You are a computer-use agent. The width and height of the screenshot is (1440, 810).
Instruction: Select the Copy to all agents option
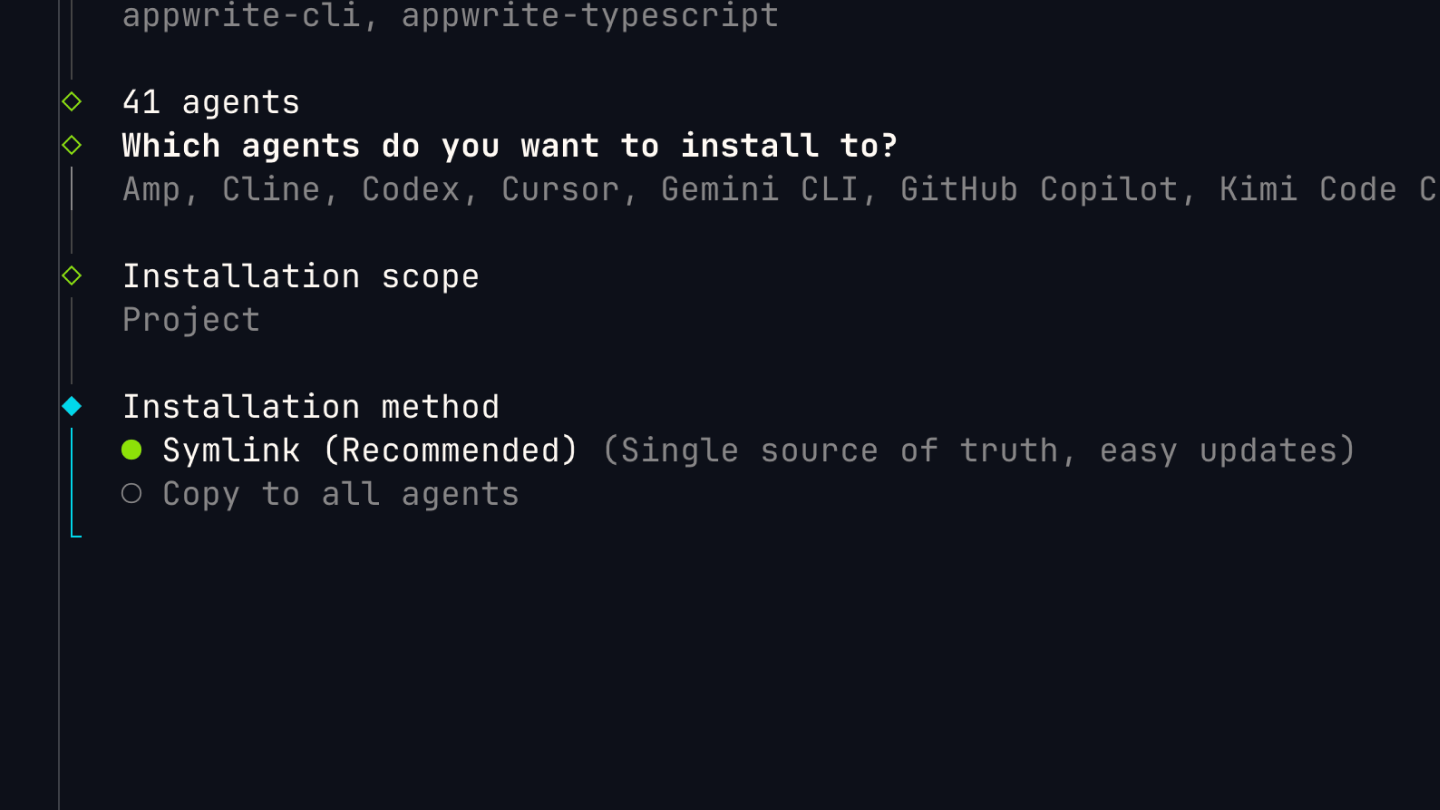(x=340, y=492)
